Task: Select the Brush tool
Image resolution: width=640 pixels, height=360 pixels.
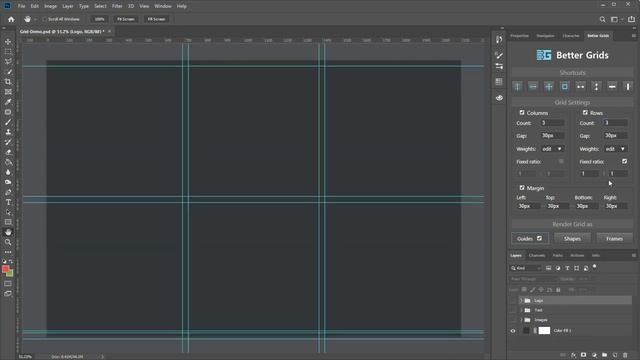Action: tap(8, 122)
